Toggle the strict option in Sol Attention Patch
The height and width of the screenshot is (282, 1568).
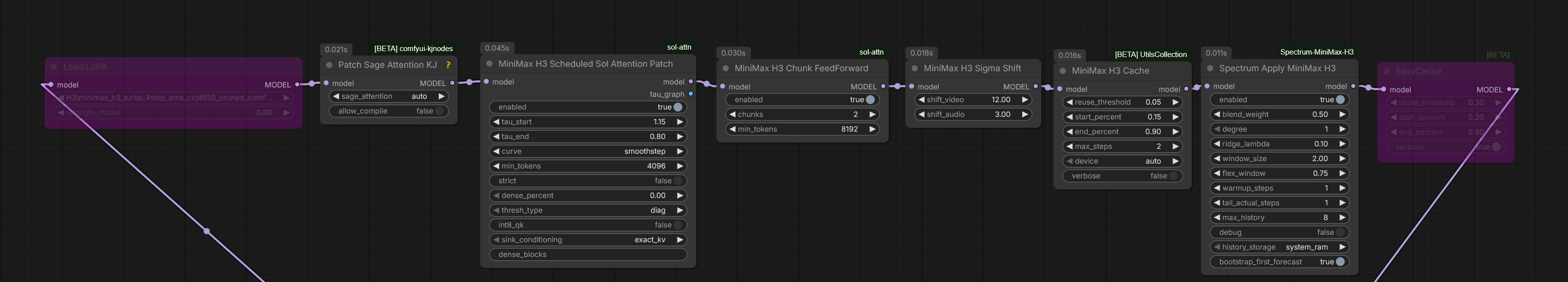pyautogui.click(x=588, y=181)
